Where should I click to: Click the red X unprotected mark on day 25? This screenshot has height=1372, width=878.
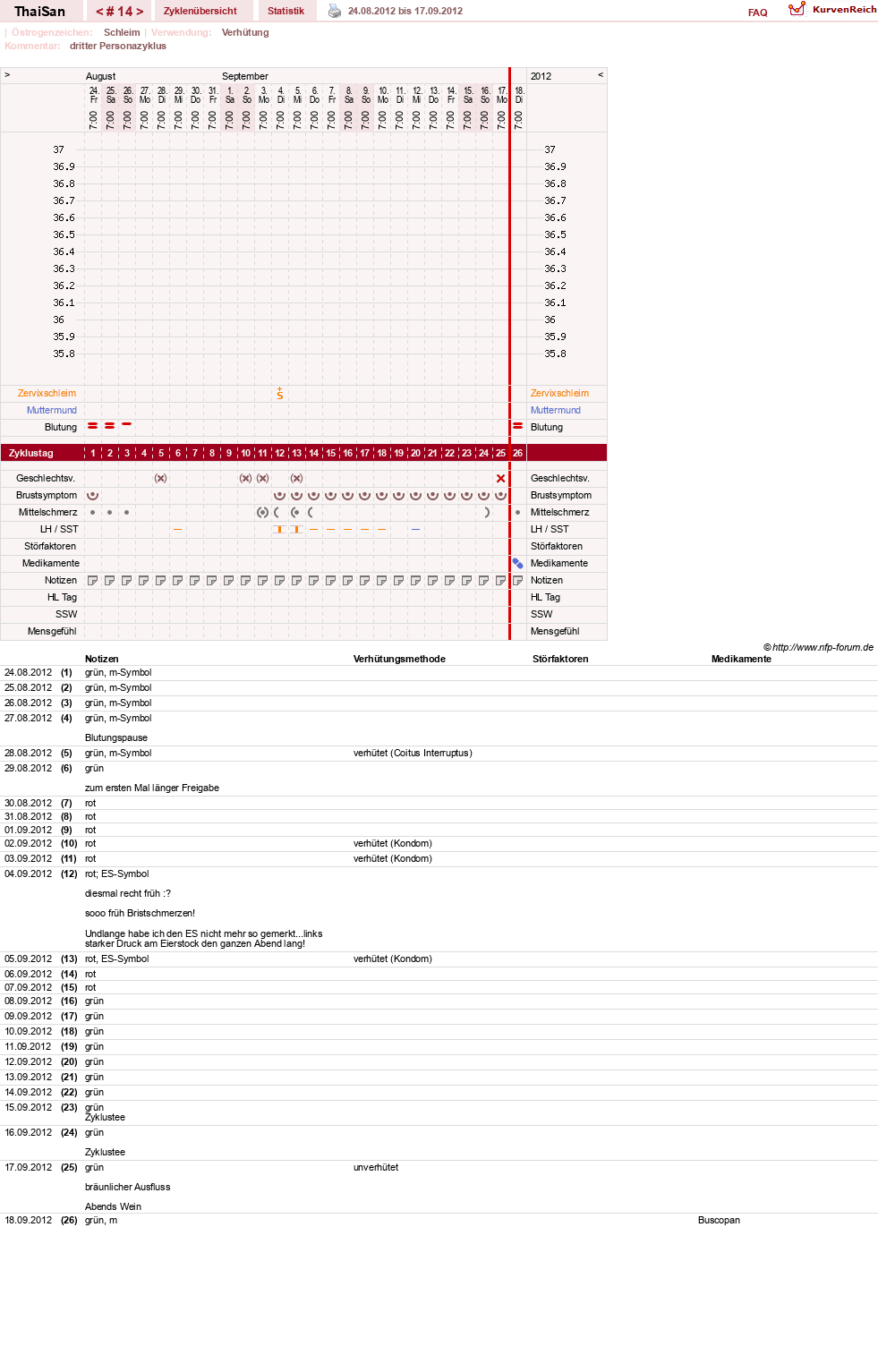point(501,478)
